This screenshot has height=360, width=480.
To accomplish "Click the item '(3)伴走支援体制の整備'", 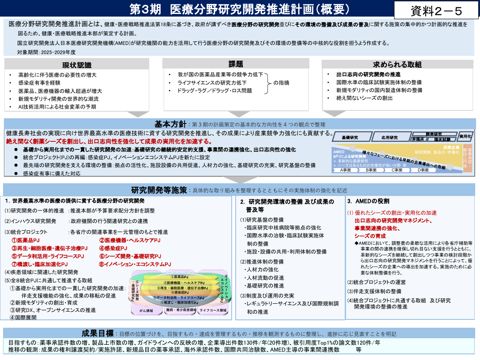I will point(374,291).
